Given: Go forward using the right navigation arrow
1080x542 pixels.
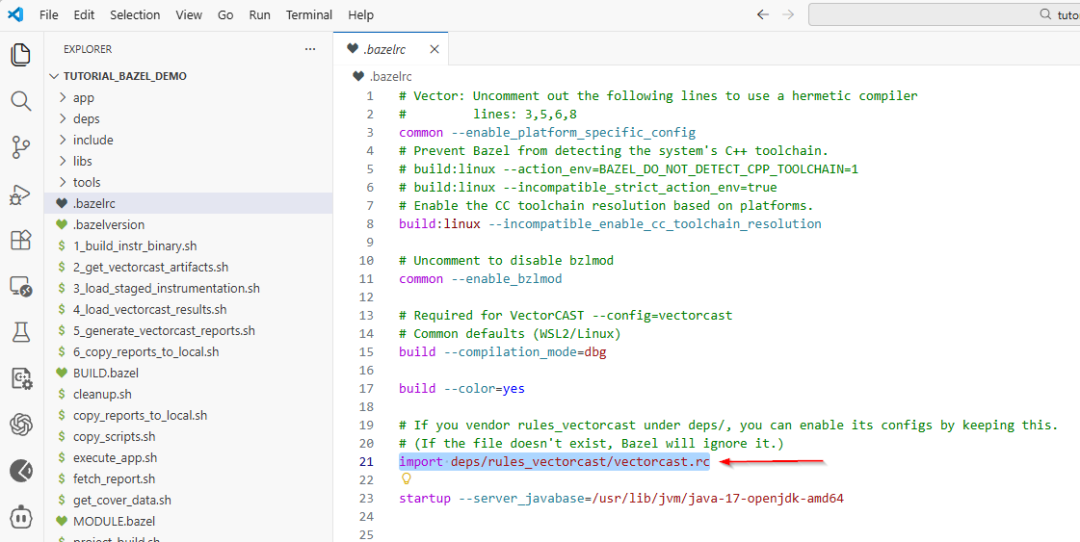Looking at the screenshot, I should pos(789,14).
